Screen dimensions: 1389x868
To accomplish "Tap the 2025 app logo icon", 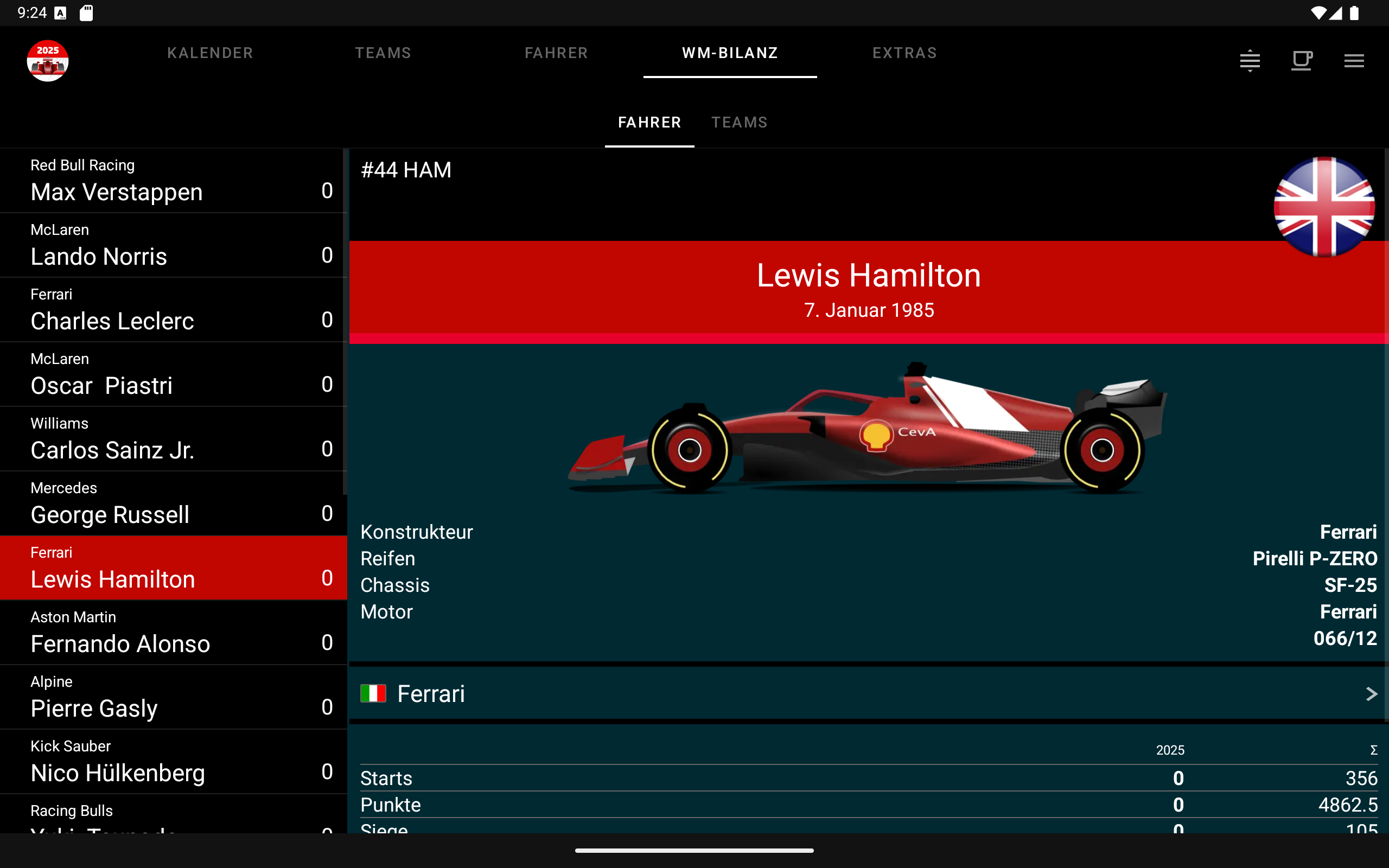I will pos(48,60).
